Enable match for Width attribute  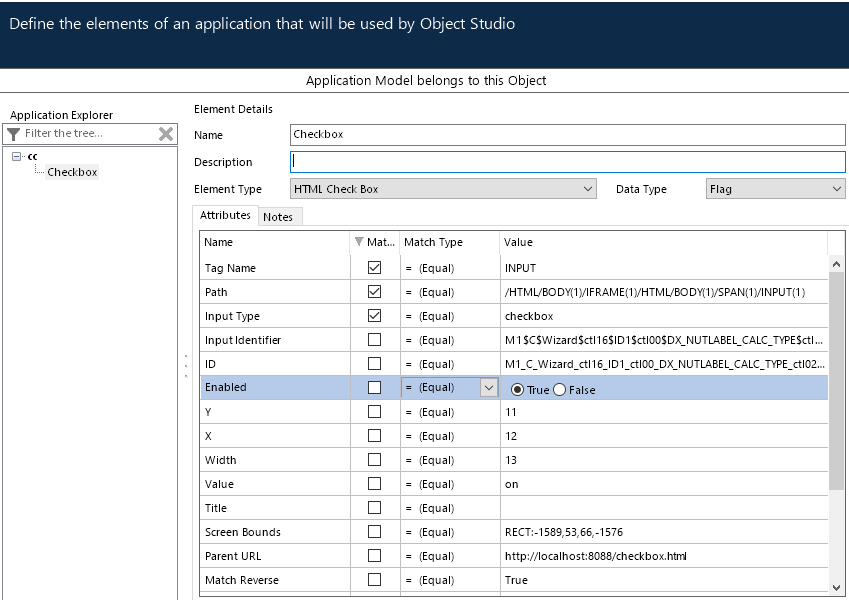click(x=374, y=459)
